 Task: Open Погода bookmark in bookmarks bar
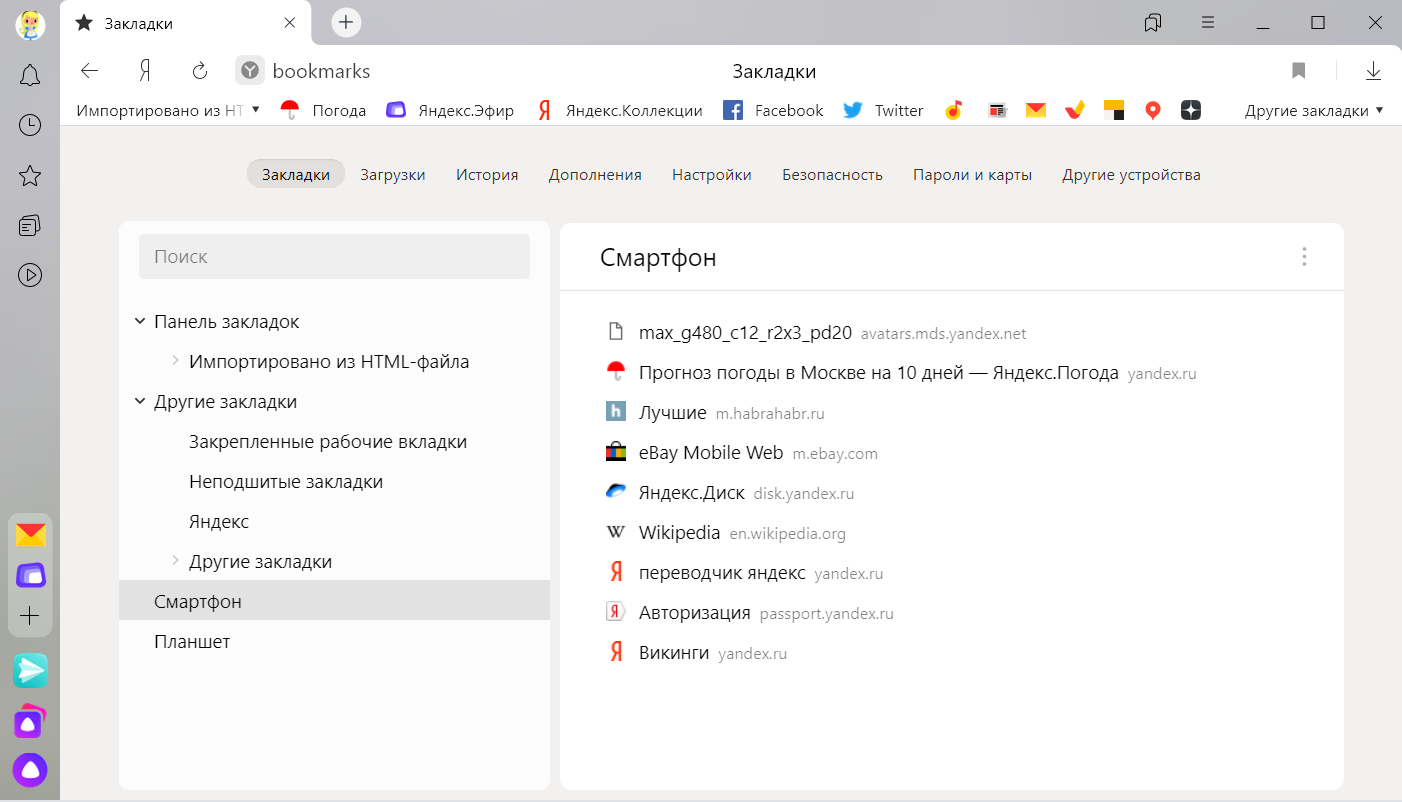[x=323, y=110]
